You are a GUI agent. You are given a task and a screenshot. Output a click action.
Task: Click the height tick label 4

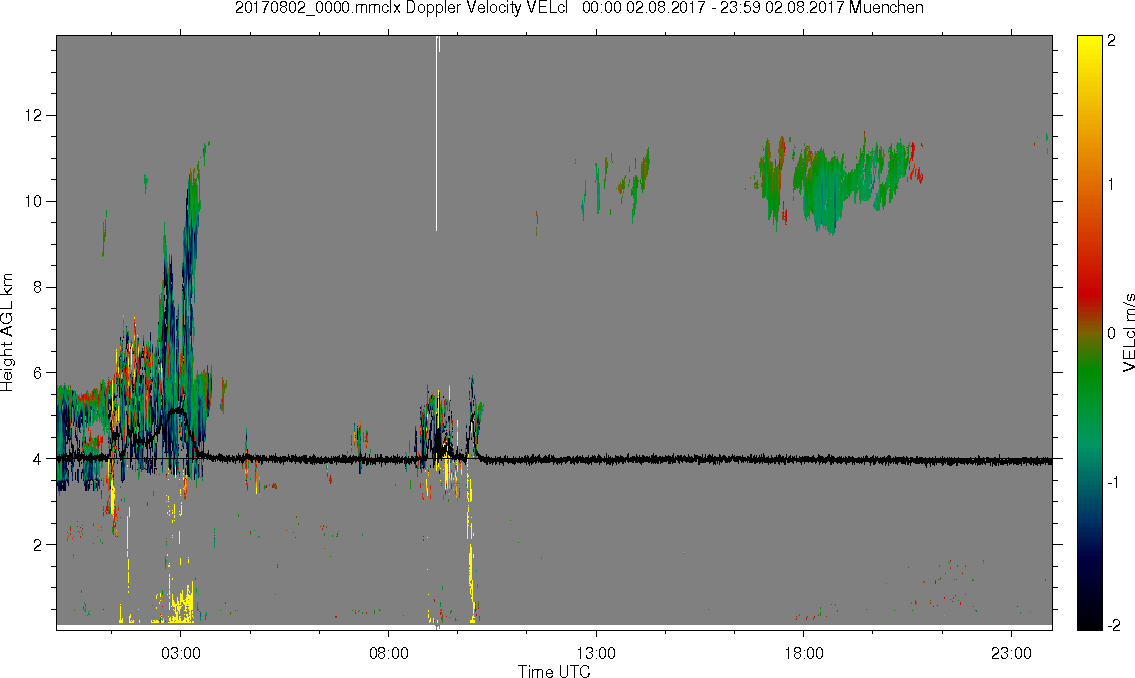pyautogui.click(x=38, y=459)
